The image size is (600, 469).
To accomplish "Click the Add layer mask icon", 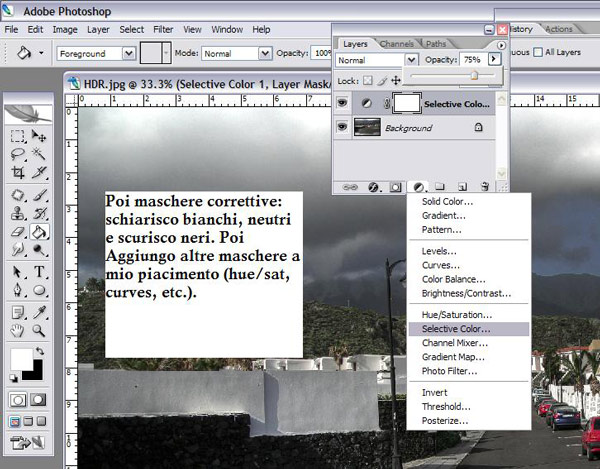I will pos(394,186).
